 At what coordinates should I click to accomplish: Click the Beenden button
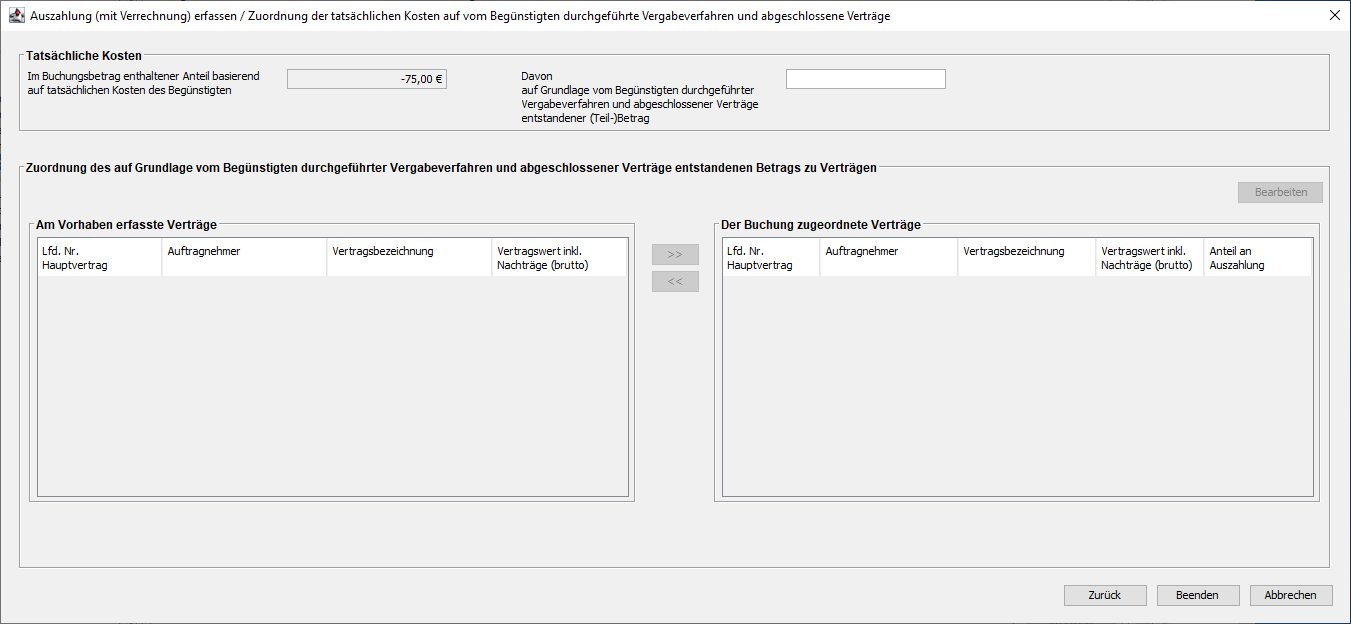pos(1197,595)
